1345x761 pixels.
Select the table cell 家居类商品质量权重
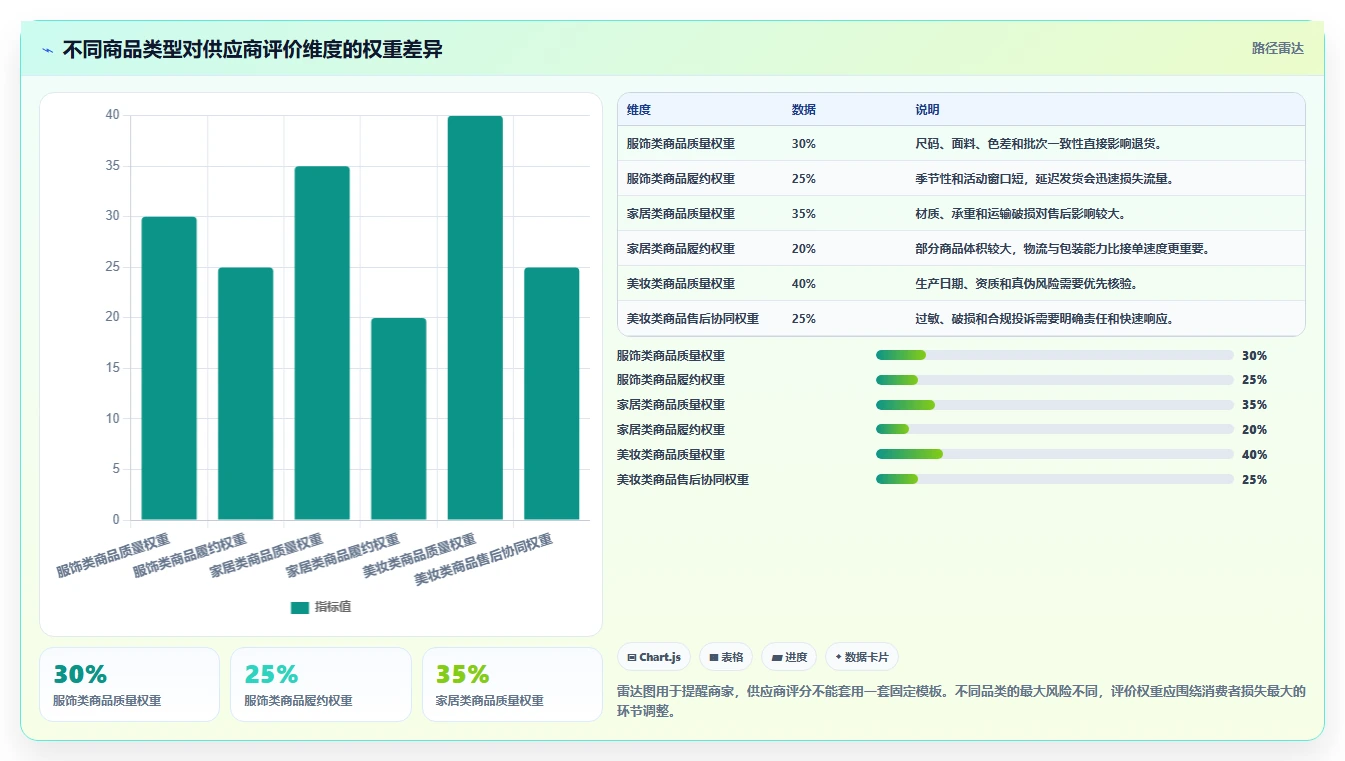[x=681, y=214]
